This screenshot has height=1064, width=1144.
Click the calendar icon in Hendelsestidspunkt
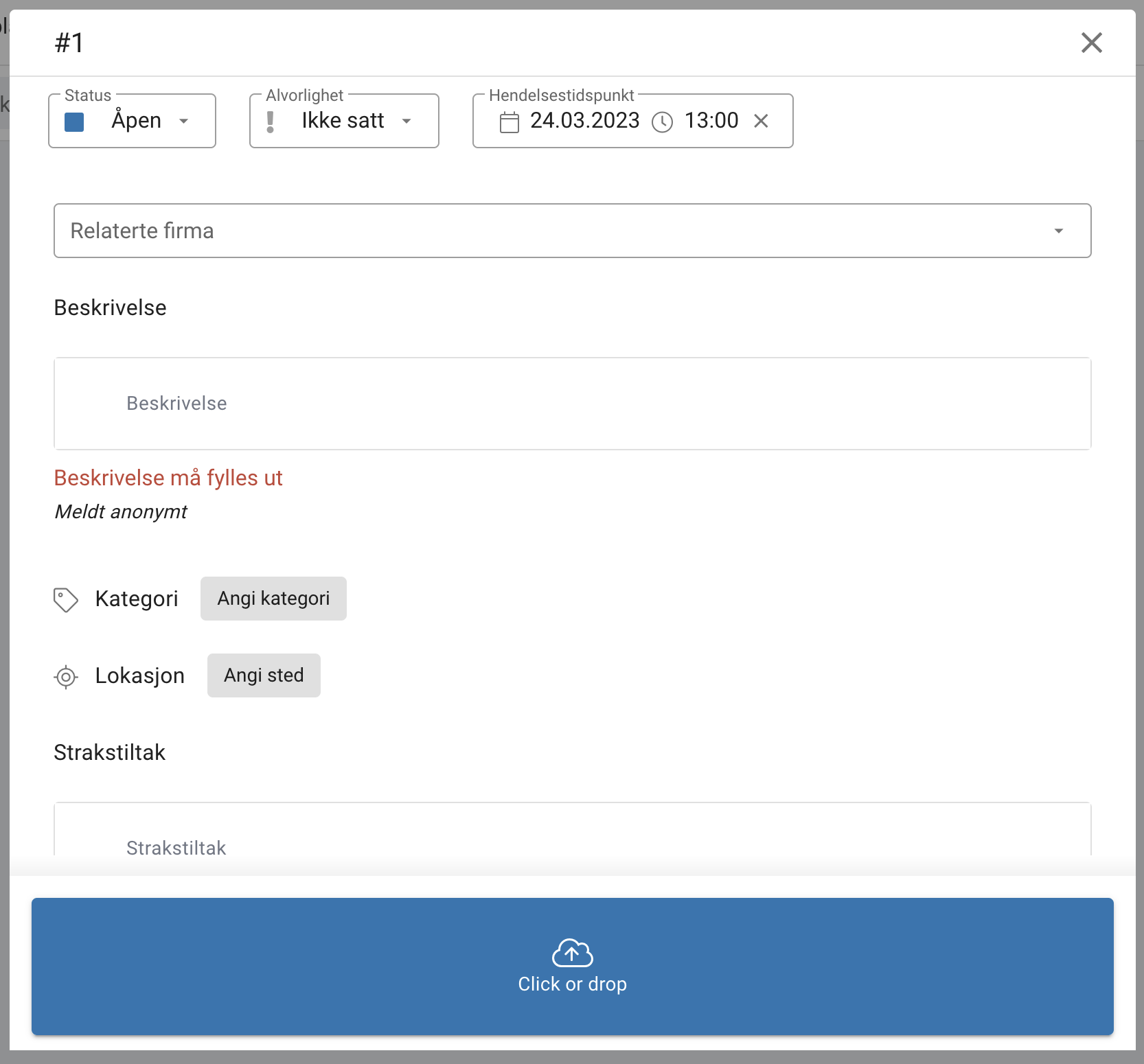(x=509, y=122)
